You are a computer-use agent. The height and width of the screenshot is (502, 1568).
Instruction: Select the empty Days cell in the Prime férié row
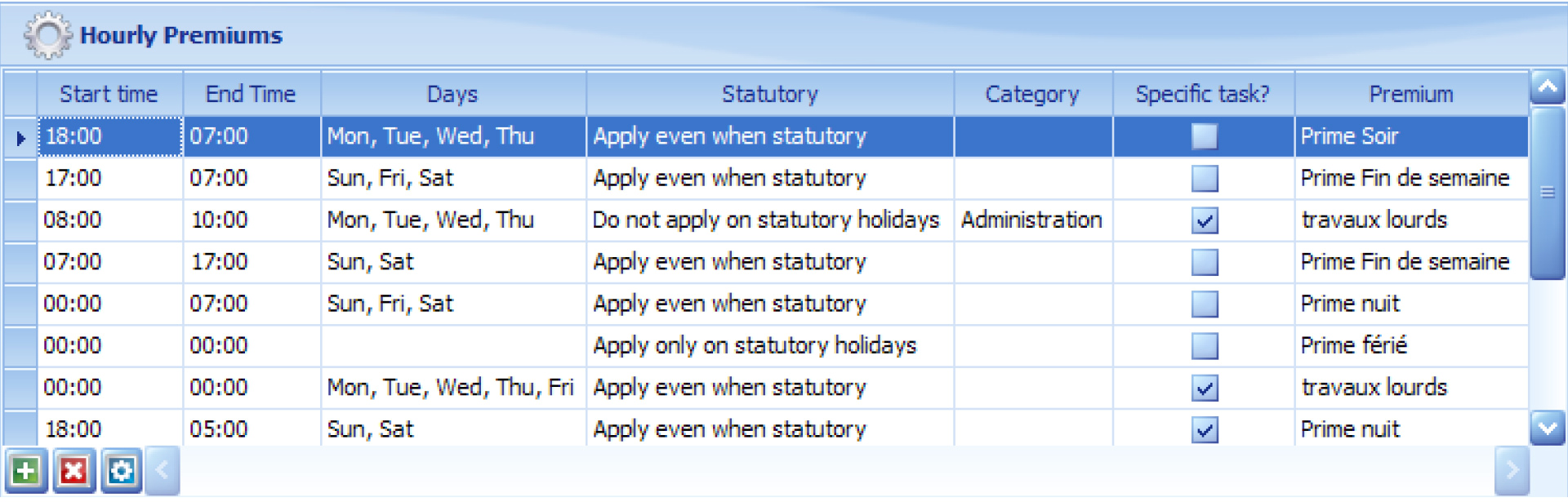coord(453,345)
